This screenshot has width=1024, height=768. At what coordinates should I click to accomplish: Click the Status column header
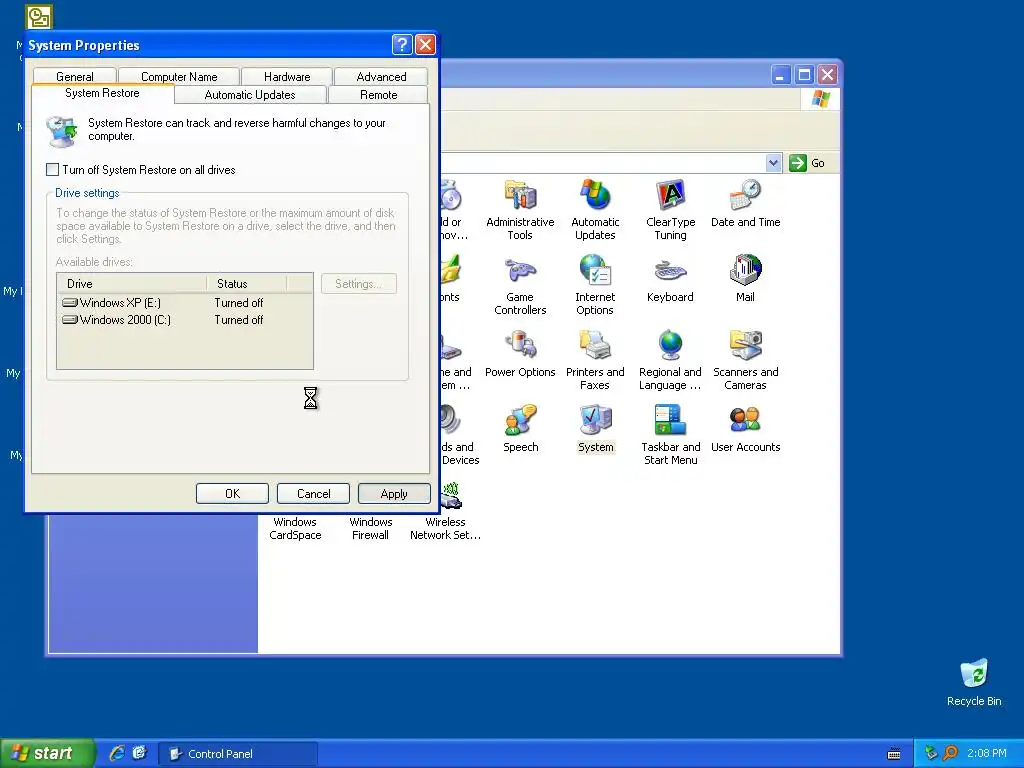247,283
